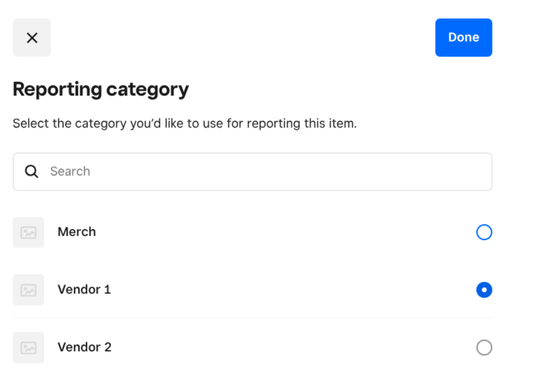
Task: Click the Vendor 2 category name
Action: click(x=85, y=347)
